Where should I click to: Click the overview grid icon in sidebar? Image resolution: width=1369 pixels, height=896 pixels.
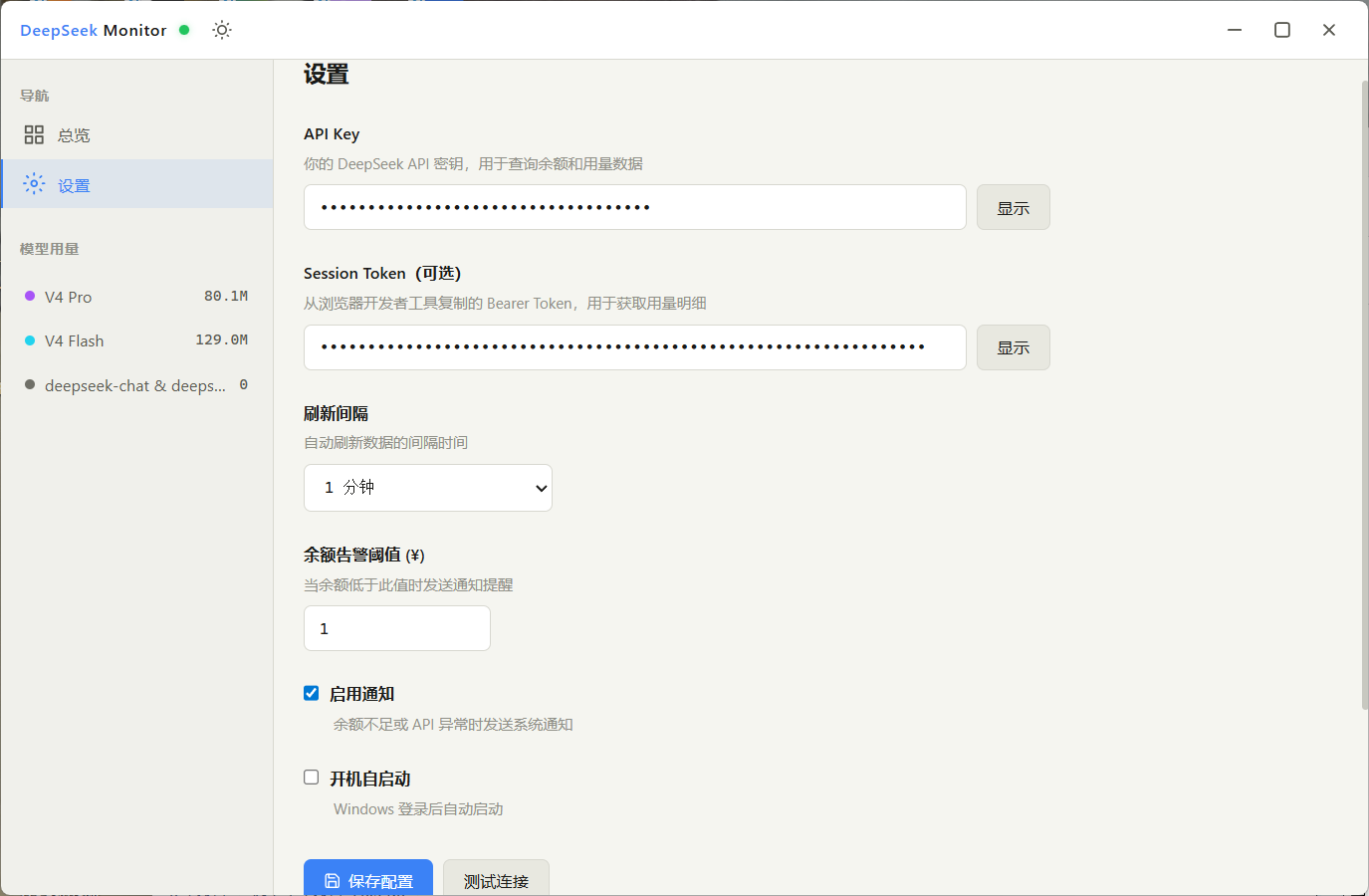point(34,134)
